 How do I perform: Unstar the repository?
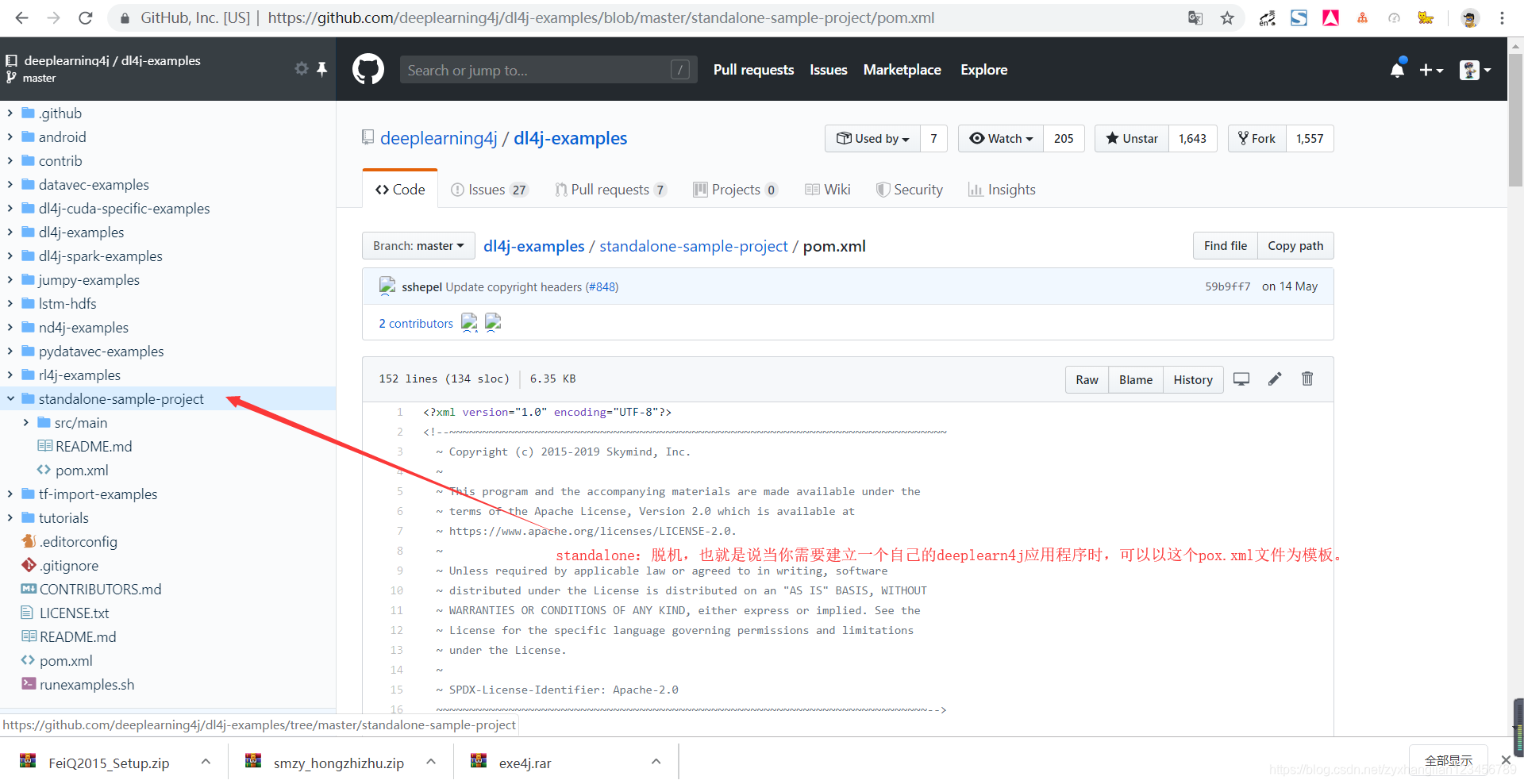click(1132, 138)
